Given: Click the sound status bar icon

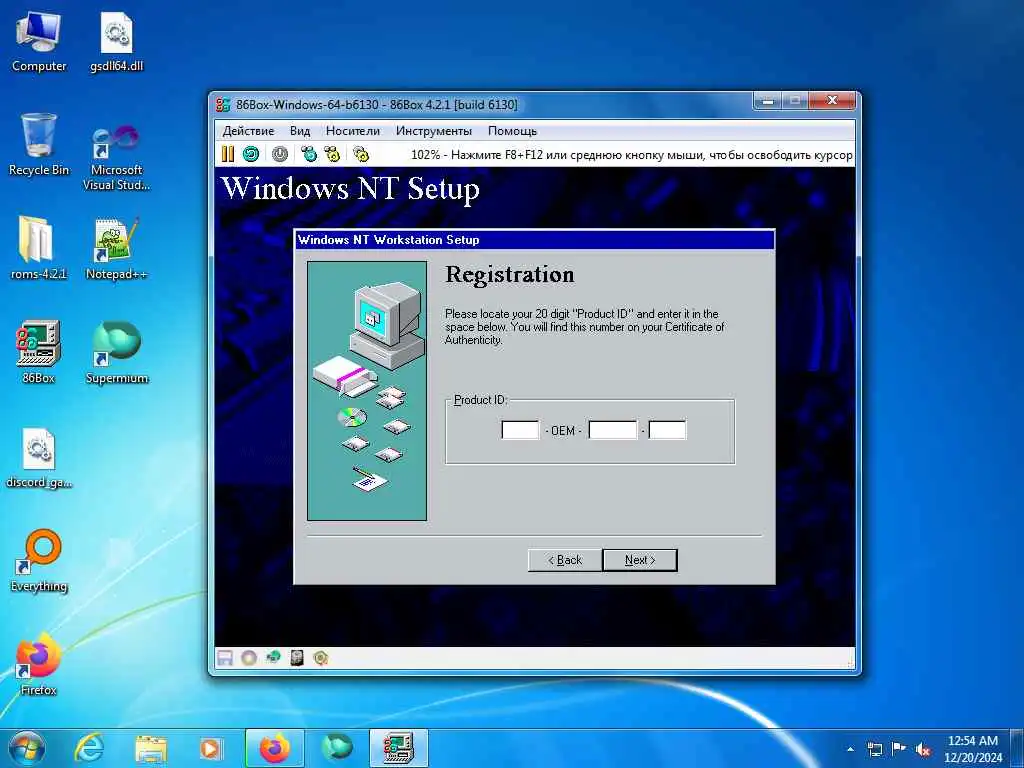Looking at the screenshot, I should click(321, 658).
